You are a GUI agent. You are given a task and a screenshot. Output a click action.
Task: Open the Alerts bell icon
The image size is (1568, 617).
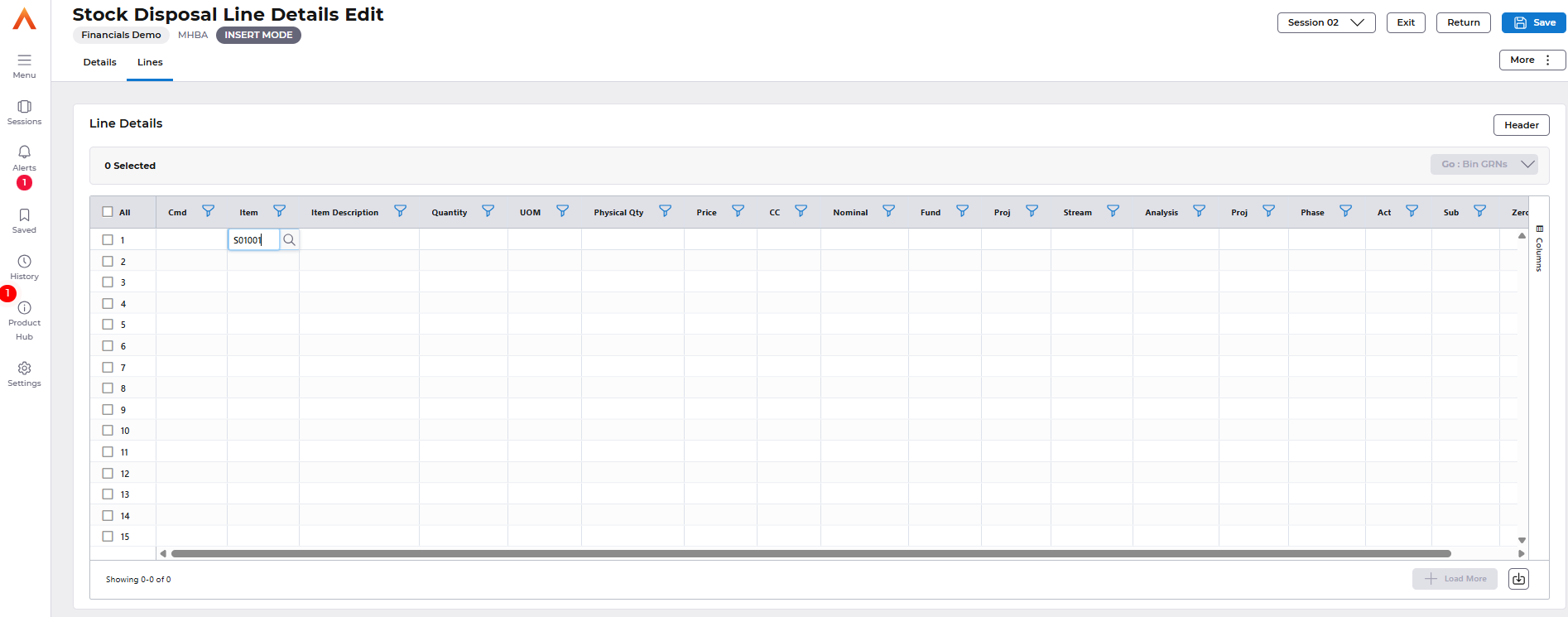[x=25, y=152]
